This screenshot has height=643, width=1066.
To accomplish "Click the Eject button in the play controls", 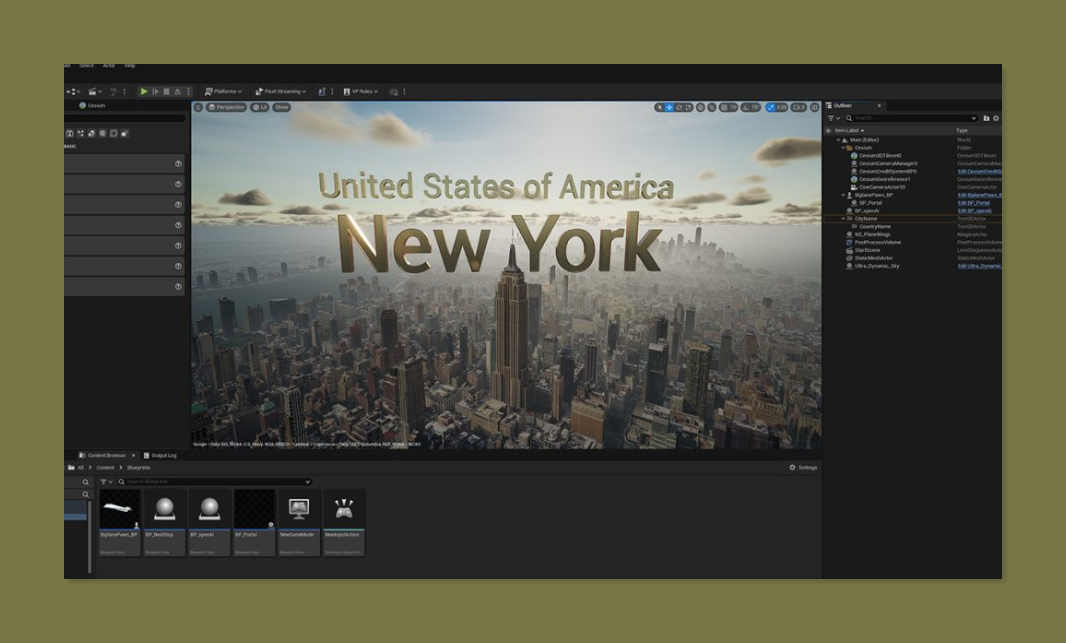I will (x=177, y=91).
